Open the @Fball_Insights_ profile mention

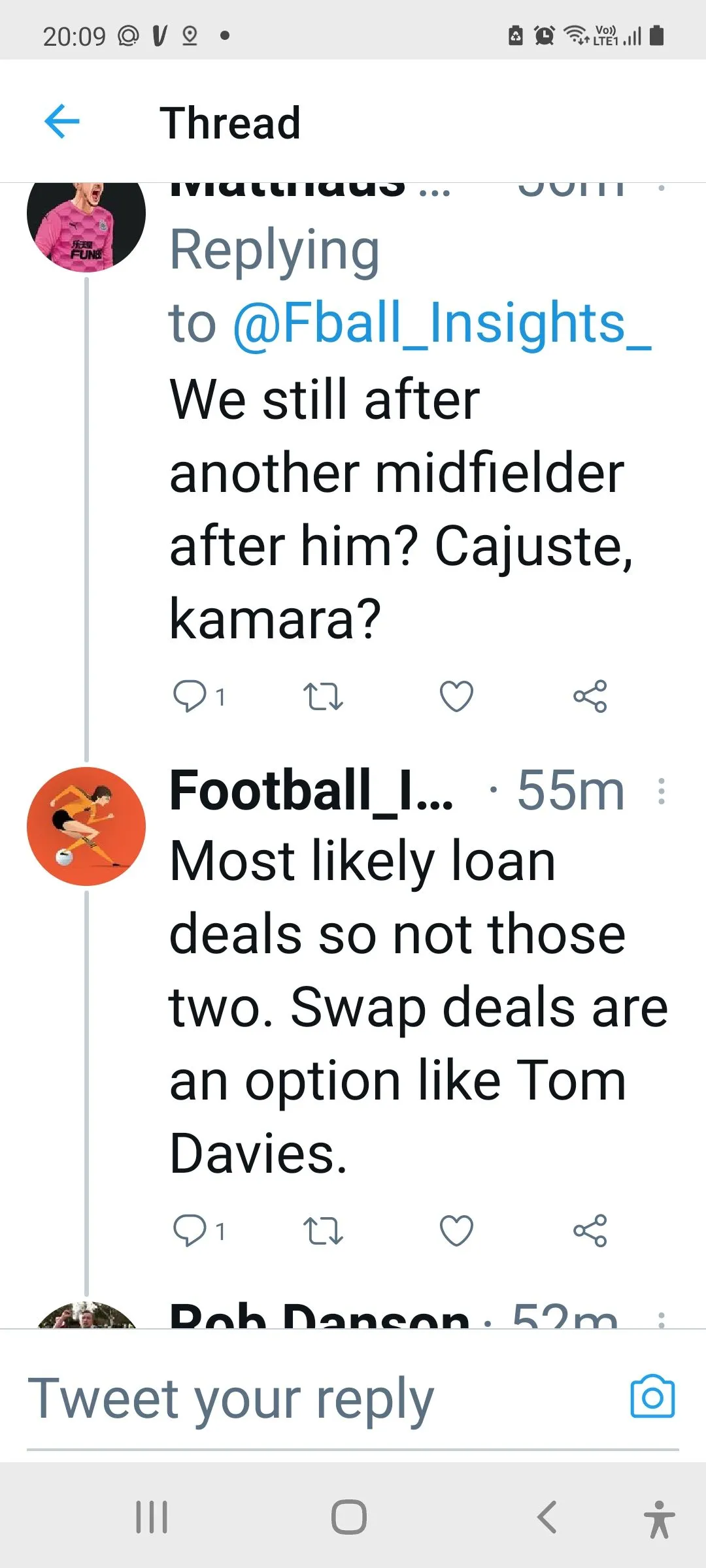(442, 323)
